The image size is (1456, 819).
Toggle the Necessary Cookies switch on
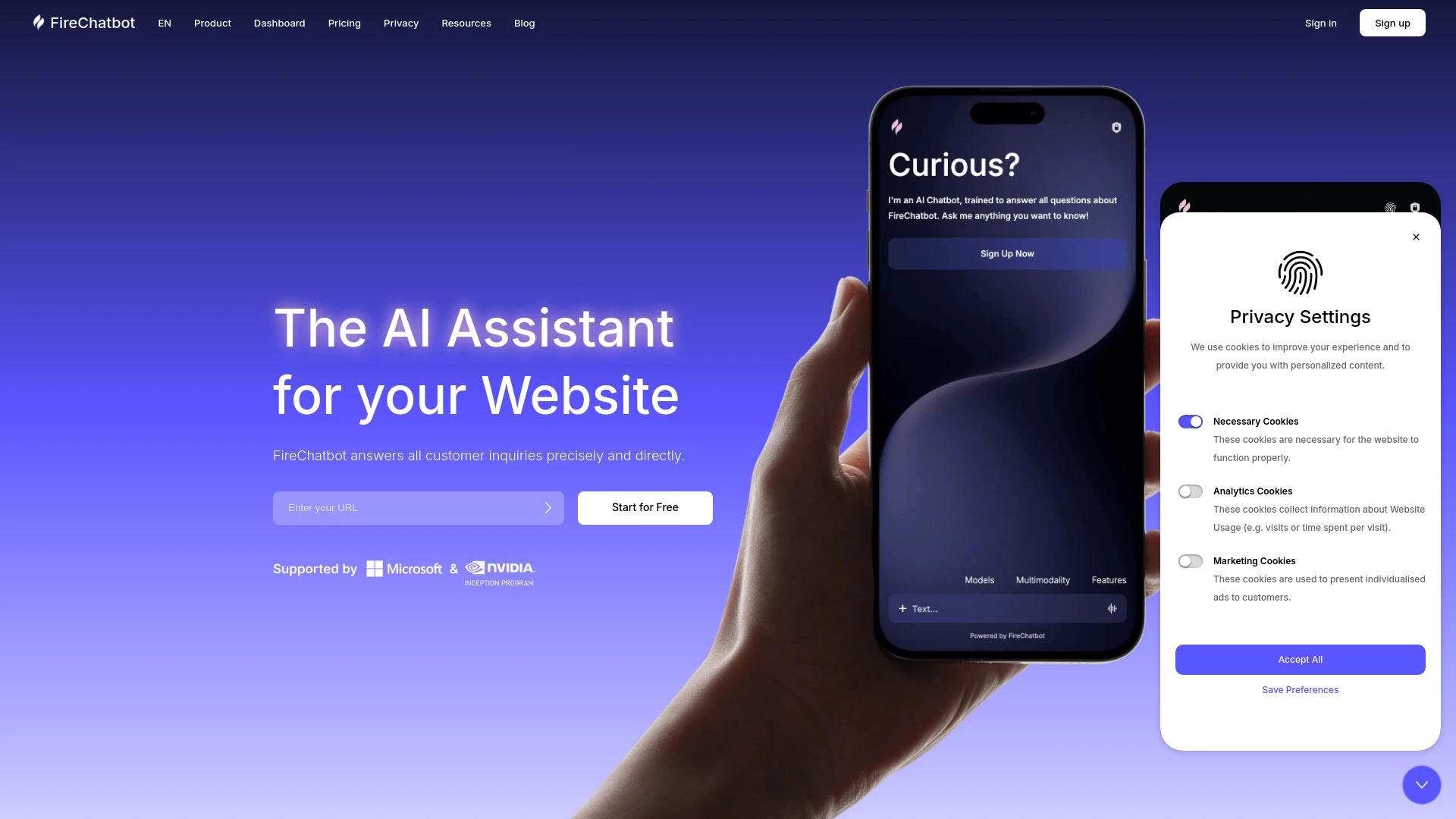pyautogui.click(x=1190, y=421)
